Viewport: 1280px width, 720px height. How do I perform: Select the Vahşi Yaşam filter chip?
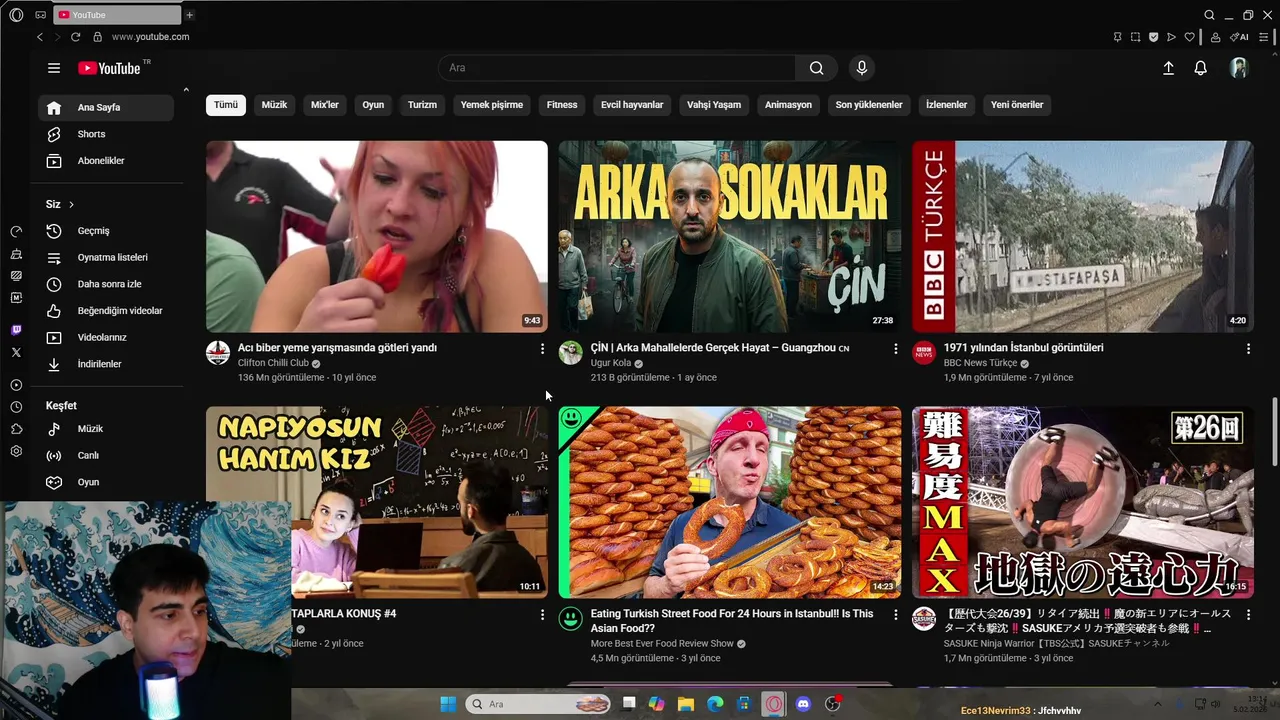pos(714,105)
